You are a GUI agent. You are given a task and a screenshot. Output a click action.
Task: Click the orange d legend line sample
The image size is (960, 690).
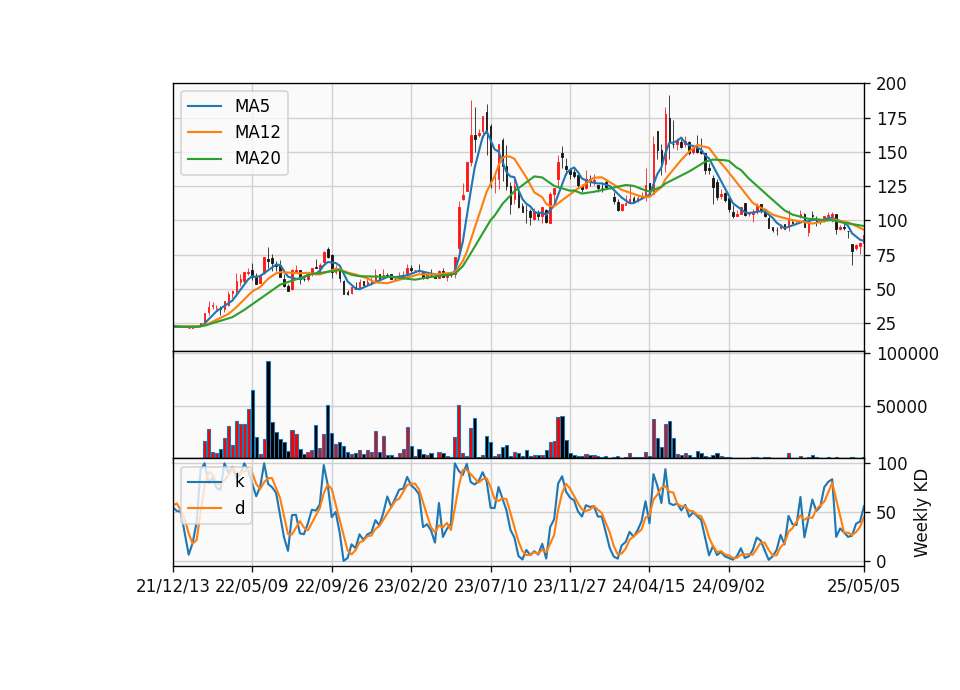[204, 508]
